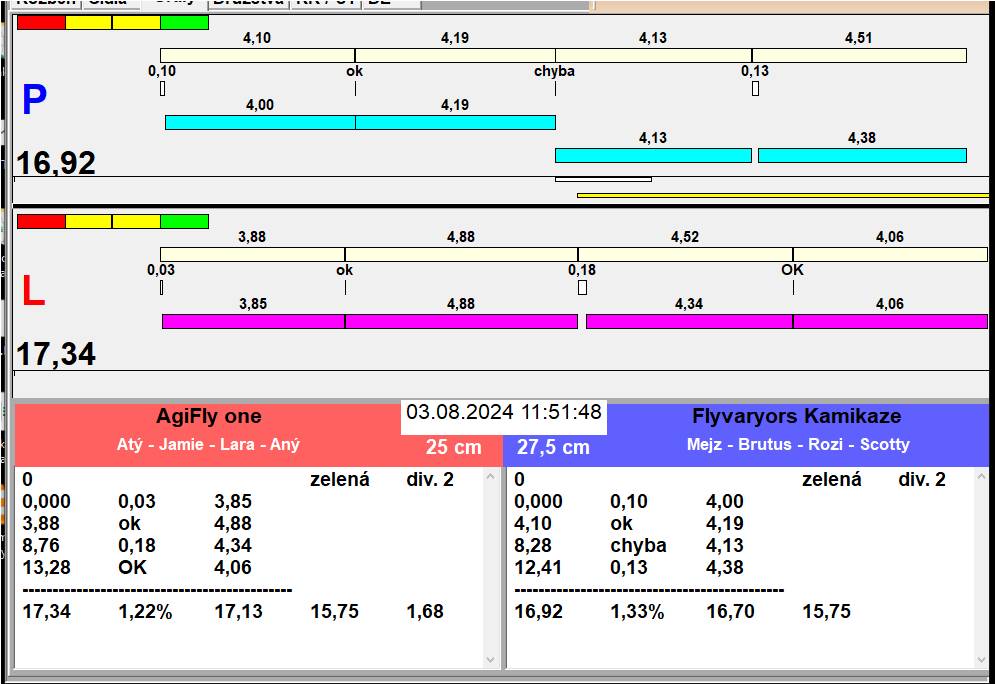Click the 0,10 start marker box in lane P
This screenshot has height=684, width=995.
pyautogui.click(x=162, y=89)
